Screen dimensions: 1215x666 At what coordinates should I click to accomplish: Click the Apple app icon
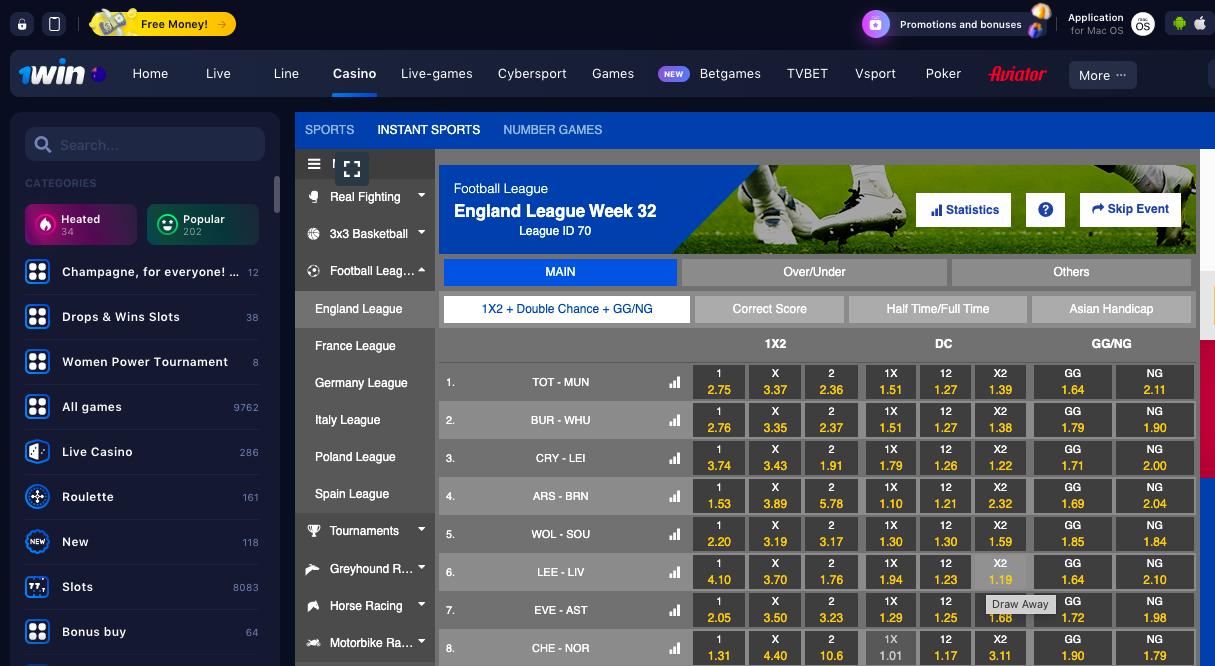(x=1199, y=24)
